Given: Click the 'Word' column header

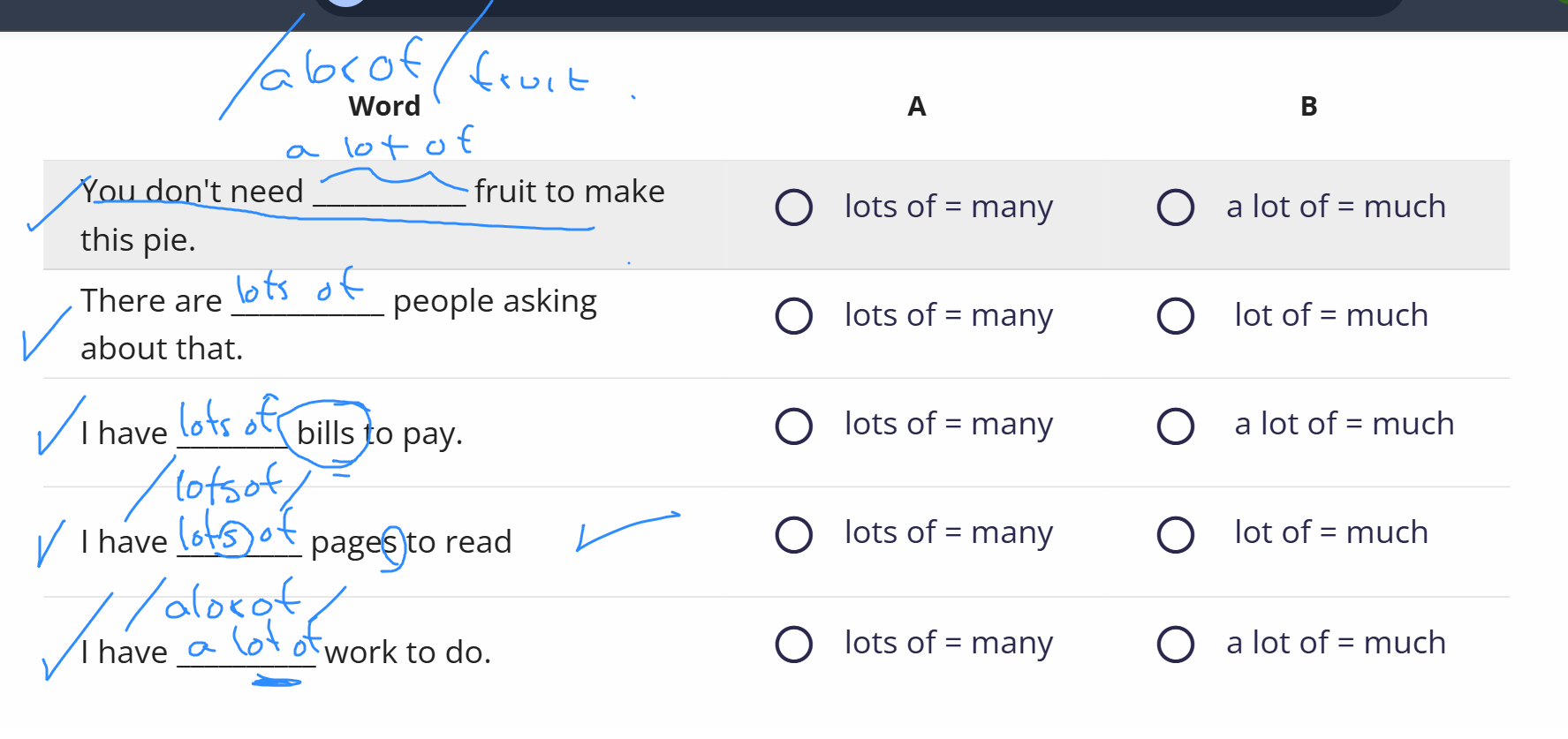Looking at the screenshot, I should pos(384,106).
